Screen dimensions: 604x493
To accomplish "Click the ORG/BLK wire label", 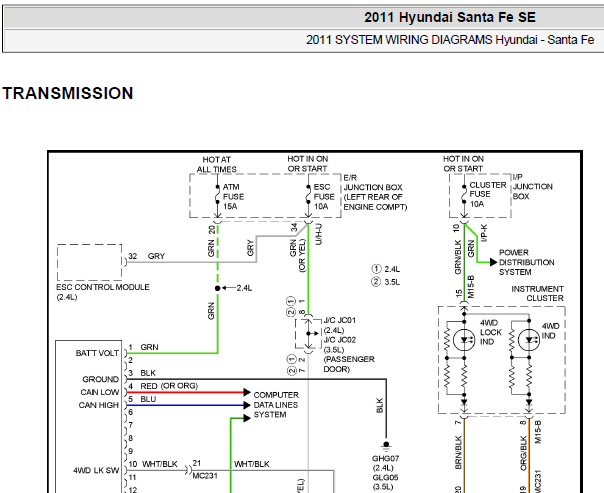I will pyautogui.click(x=523, y=453).
